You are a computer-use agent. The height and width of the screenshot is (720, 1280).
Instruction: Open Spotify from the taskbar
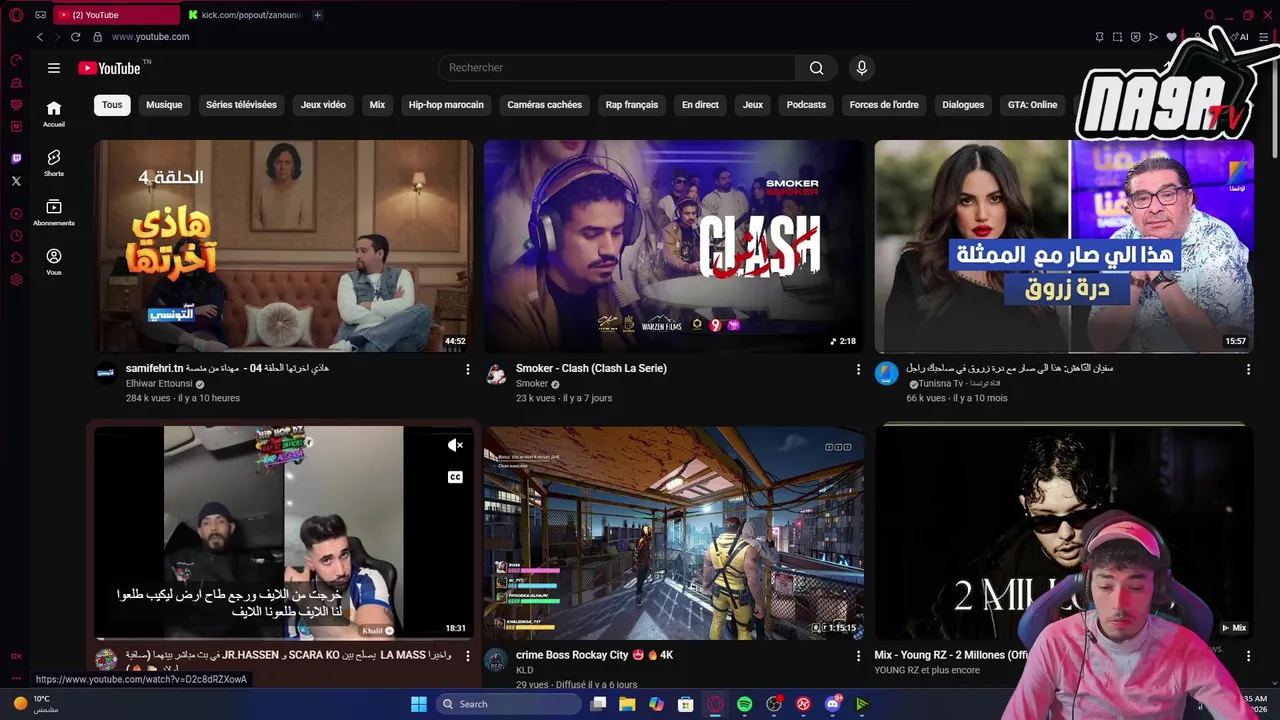tap(744, 704)
